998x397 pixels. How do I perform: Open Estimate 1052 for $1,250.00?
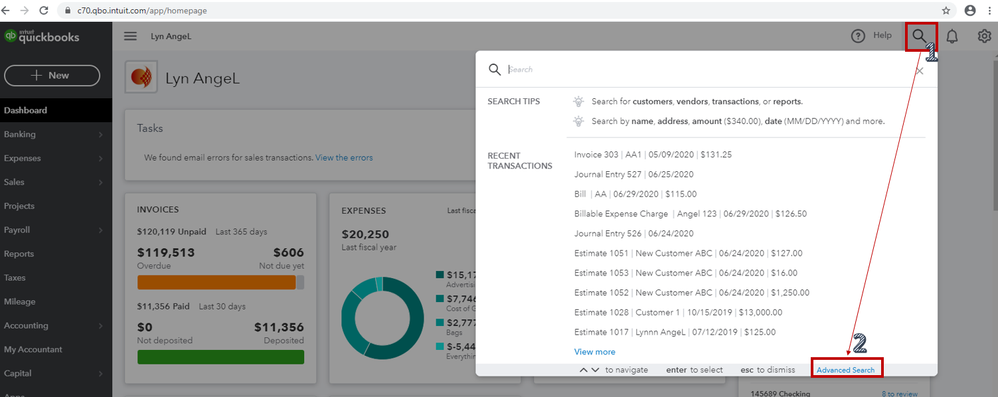click(692, 292)
